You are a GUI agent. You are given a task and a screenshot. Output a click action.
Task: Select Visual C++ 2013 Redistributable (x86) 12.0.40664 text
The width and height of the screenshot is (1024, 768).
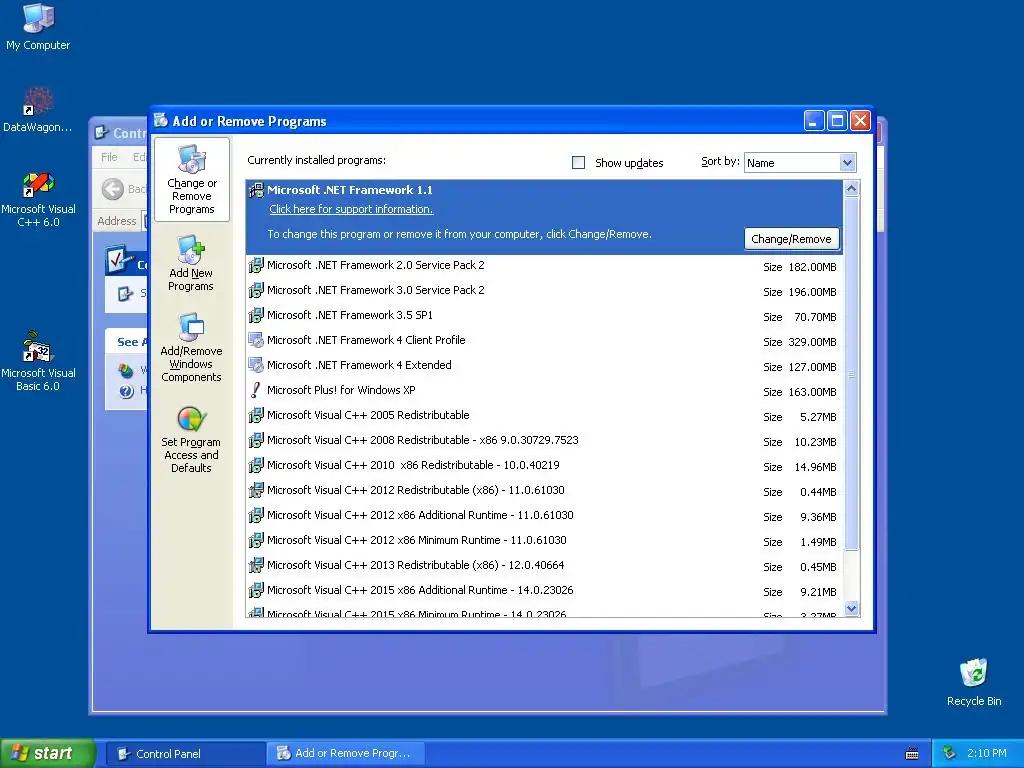click(416, 565)
